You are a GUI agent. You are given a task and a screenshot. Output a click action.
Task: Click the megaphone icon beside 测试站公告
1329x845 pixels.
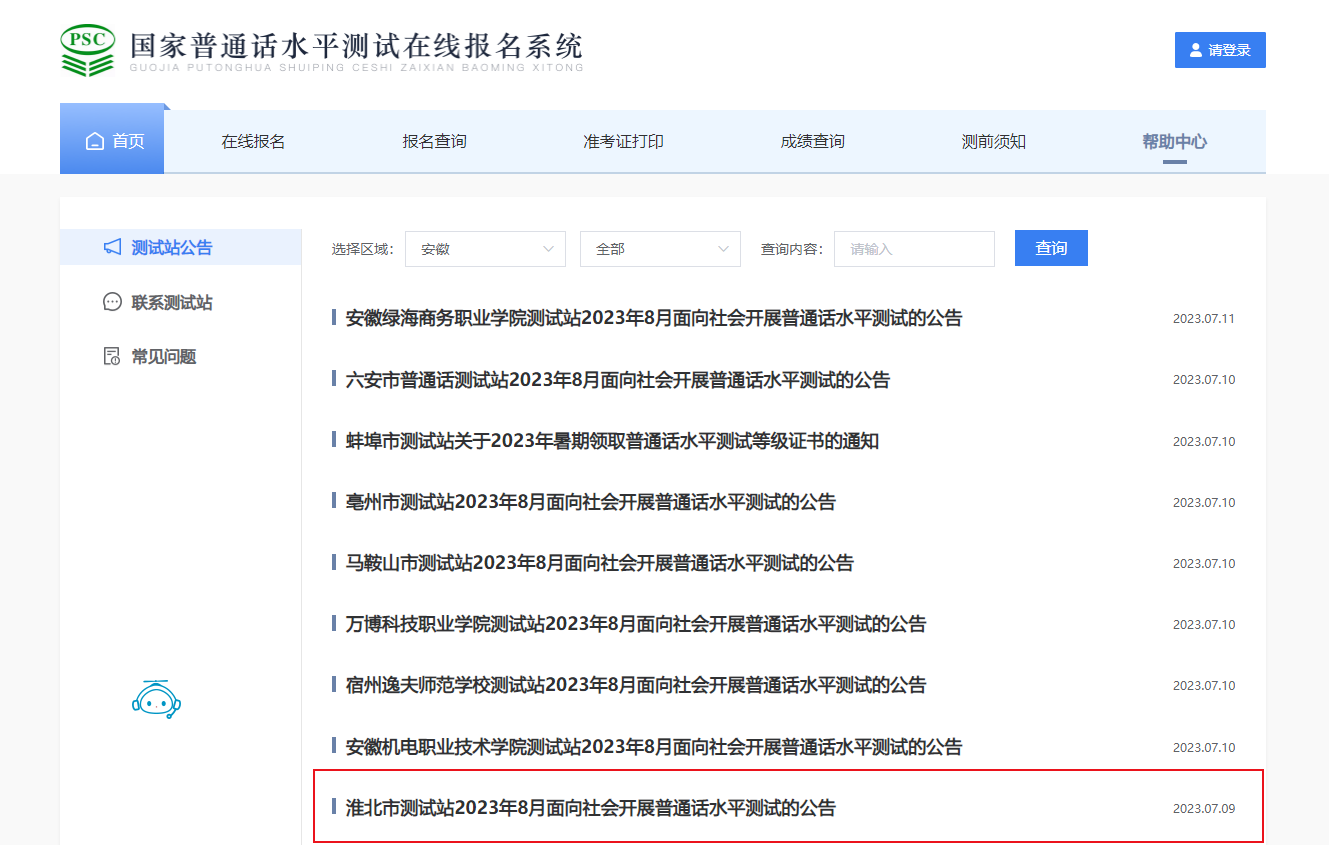click(x=113, y=247)
